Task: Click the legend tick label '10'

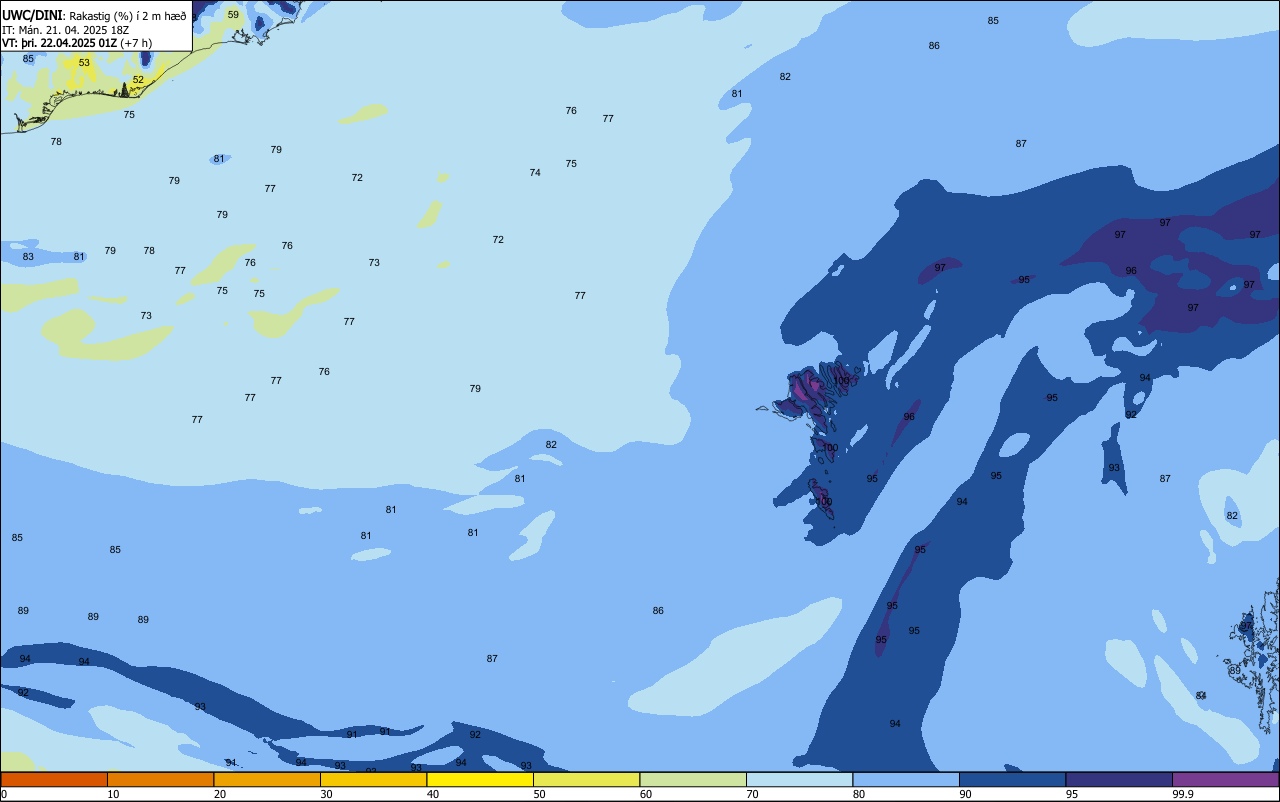Action: pyautogui.click(x=113, y=794)
